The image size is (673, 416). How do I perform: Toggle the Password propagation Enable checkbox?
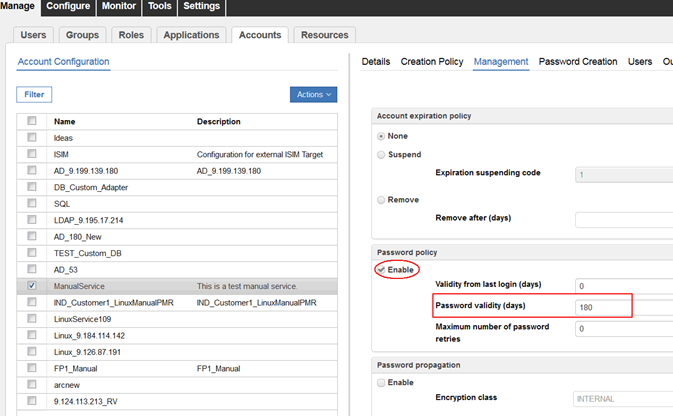click(381, 383)
